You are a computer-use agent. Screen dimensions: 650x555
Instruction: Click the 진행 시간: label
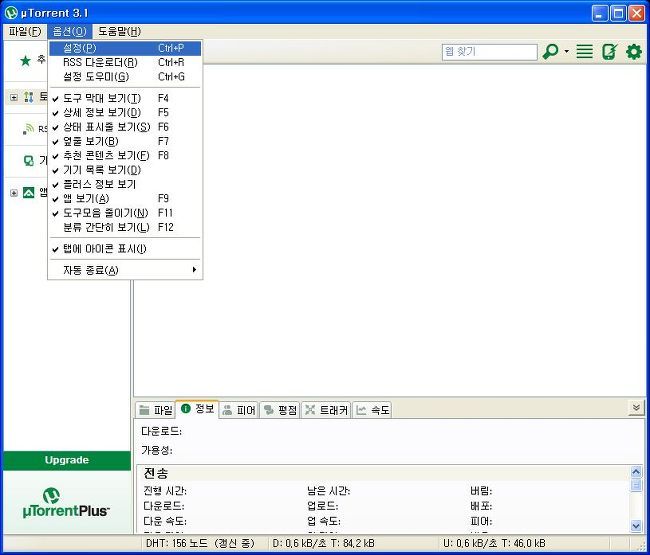coord(165,491)
